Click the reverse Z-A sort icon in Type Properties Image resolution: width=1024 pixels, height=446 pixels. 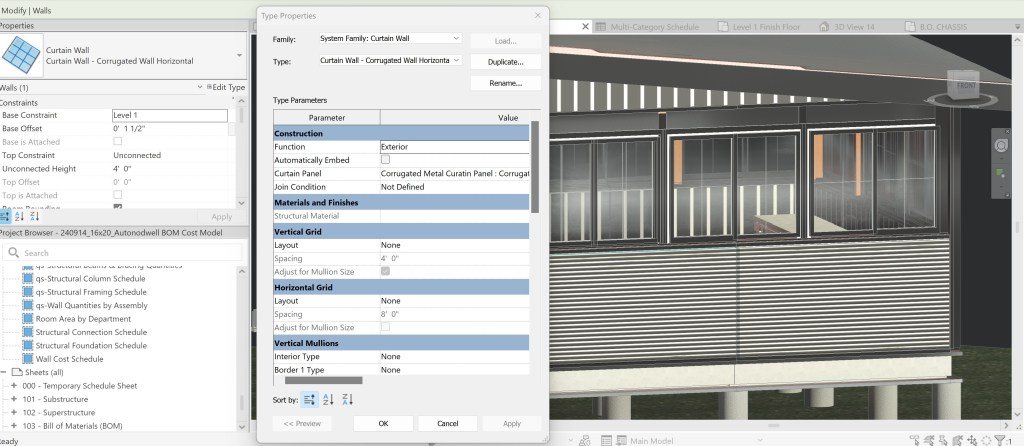[x=347, y=400]
